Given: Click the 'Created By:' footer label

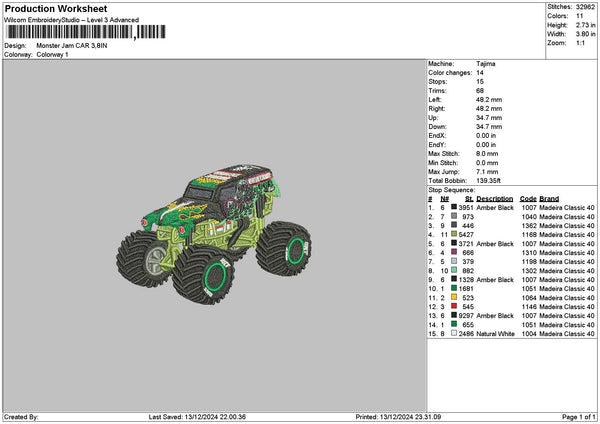Looking at the screenshot, I should click(x=21, y=417).
